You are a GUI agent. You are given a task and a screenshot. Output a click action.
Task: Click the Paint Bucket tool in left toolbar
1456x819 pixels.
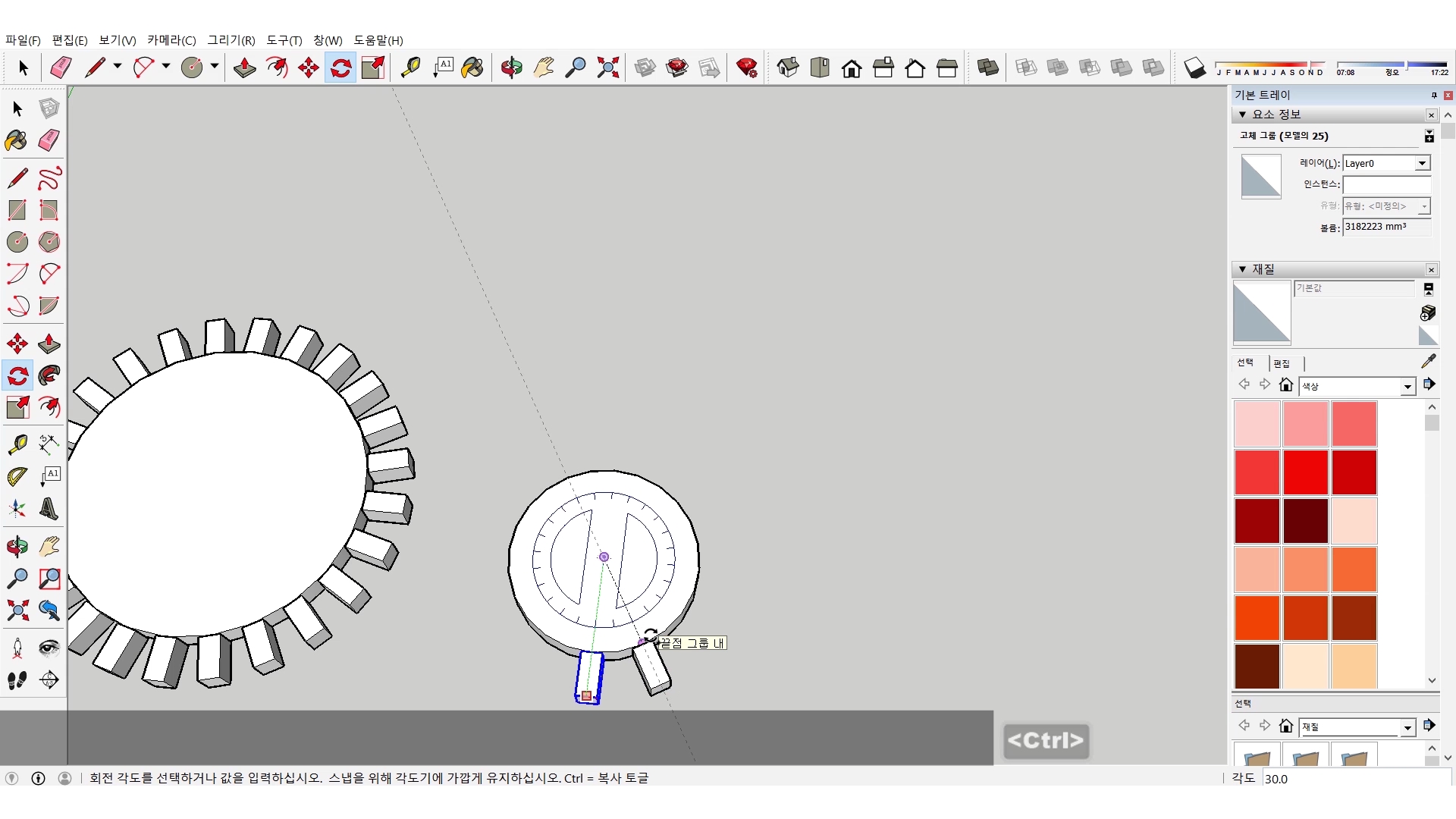click(16, 140)
